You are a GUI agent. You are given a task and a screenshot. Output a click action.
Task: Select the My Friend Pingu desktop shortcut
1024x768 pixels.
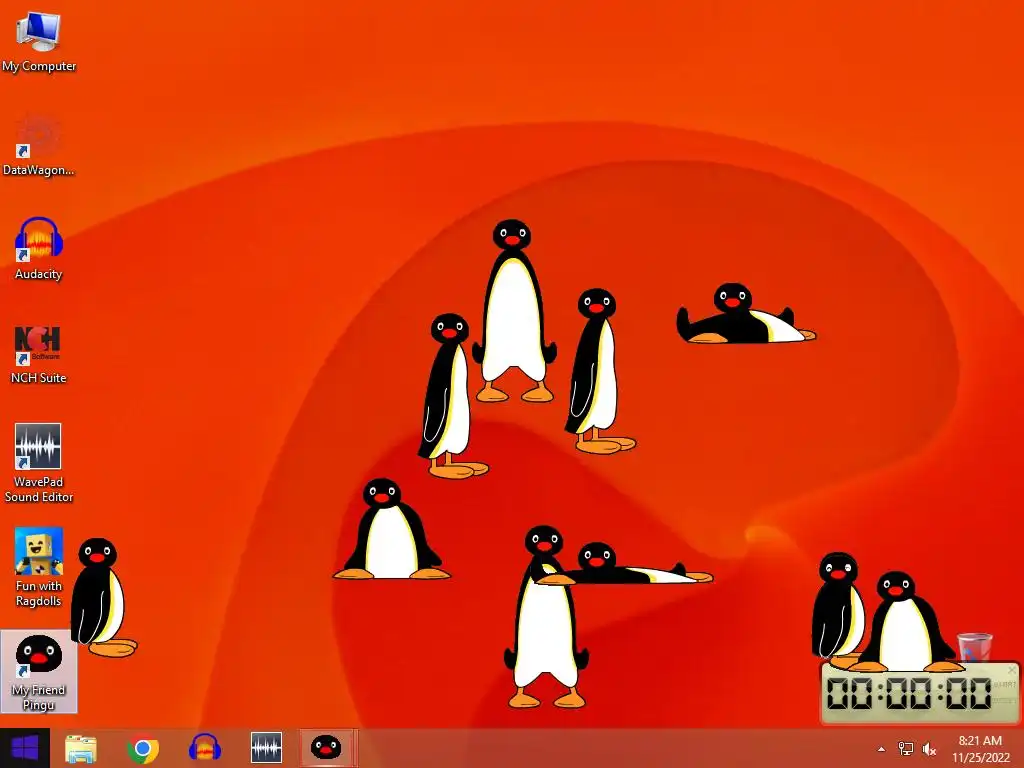click(x=39, y=673)
